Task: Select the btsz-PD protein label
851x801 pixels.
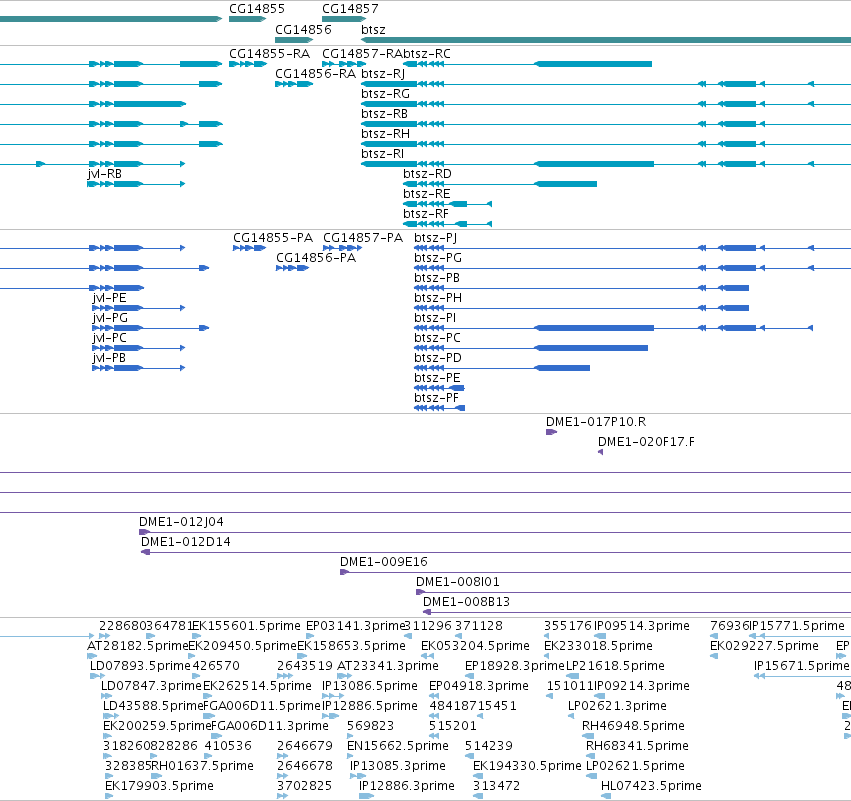Action: (438, 358)
